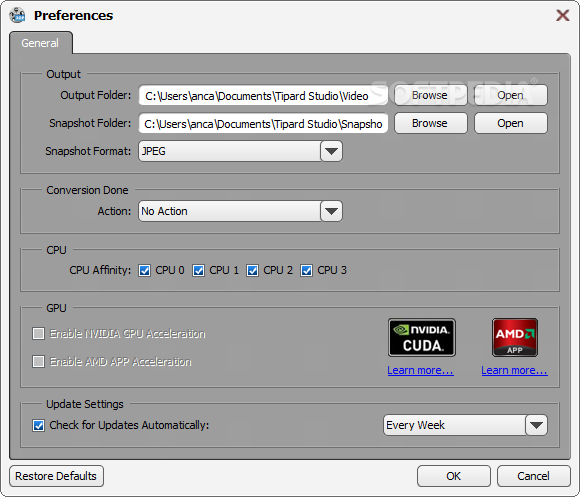Open the Snapshot Format dropdown arrow
The height and width of the screenshot is (497, 580).
(331, 151)
